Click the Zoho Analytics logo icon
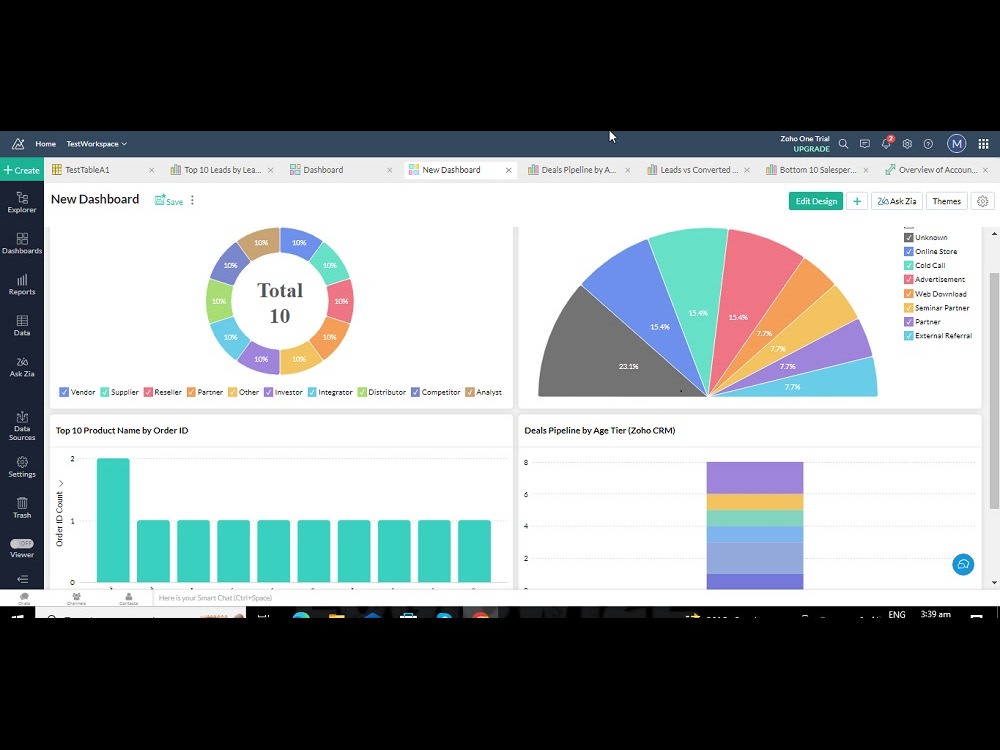 coord(18,144)
